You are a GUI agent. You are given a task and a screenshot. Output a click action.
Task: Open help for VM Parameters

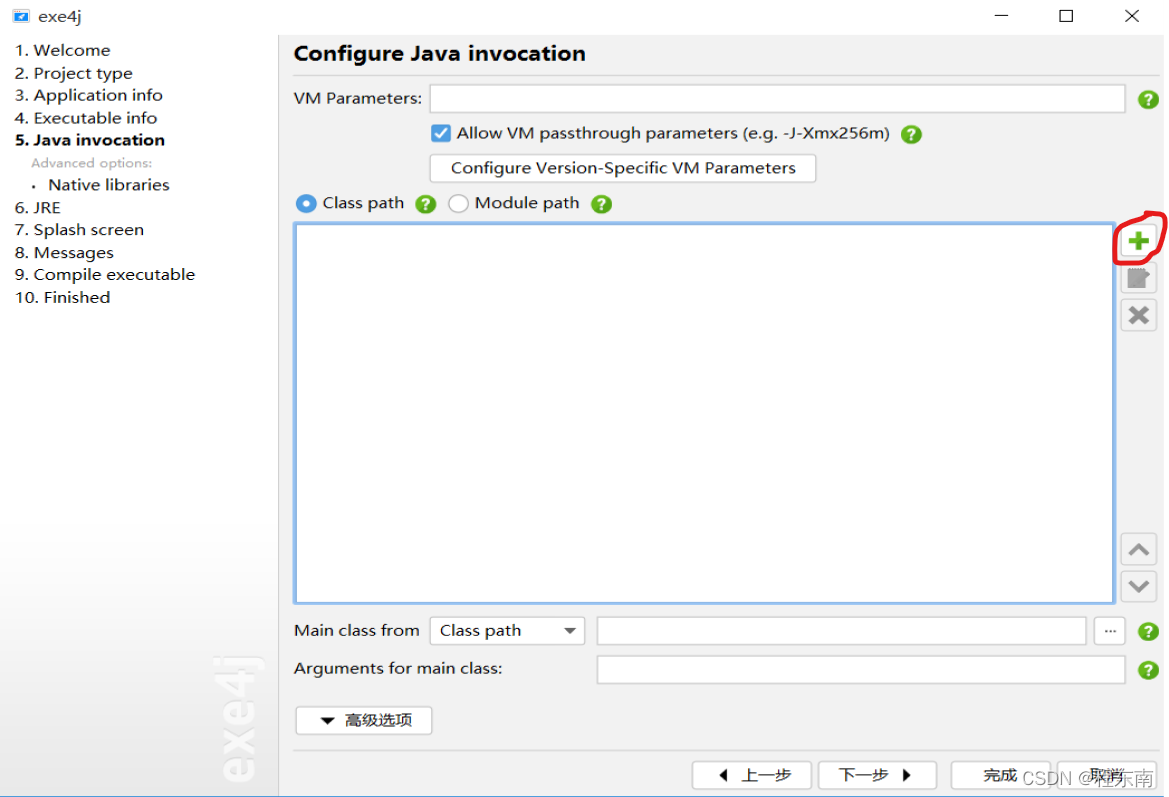point(1148,99)
